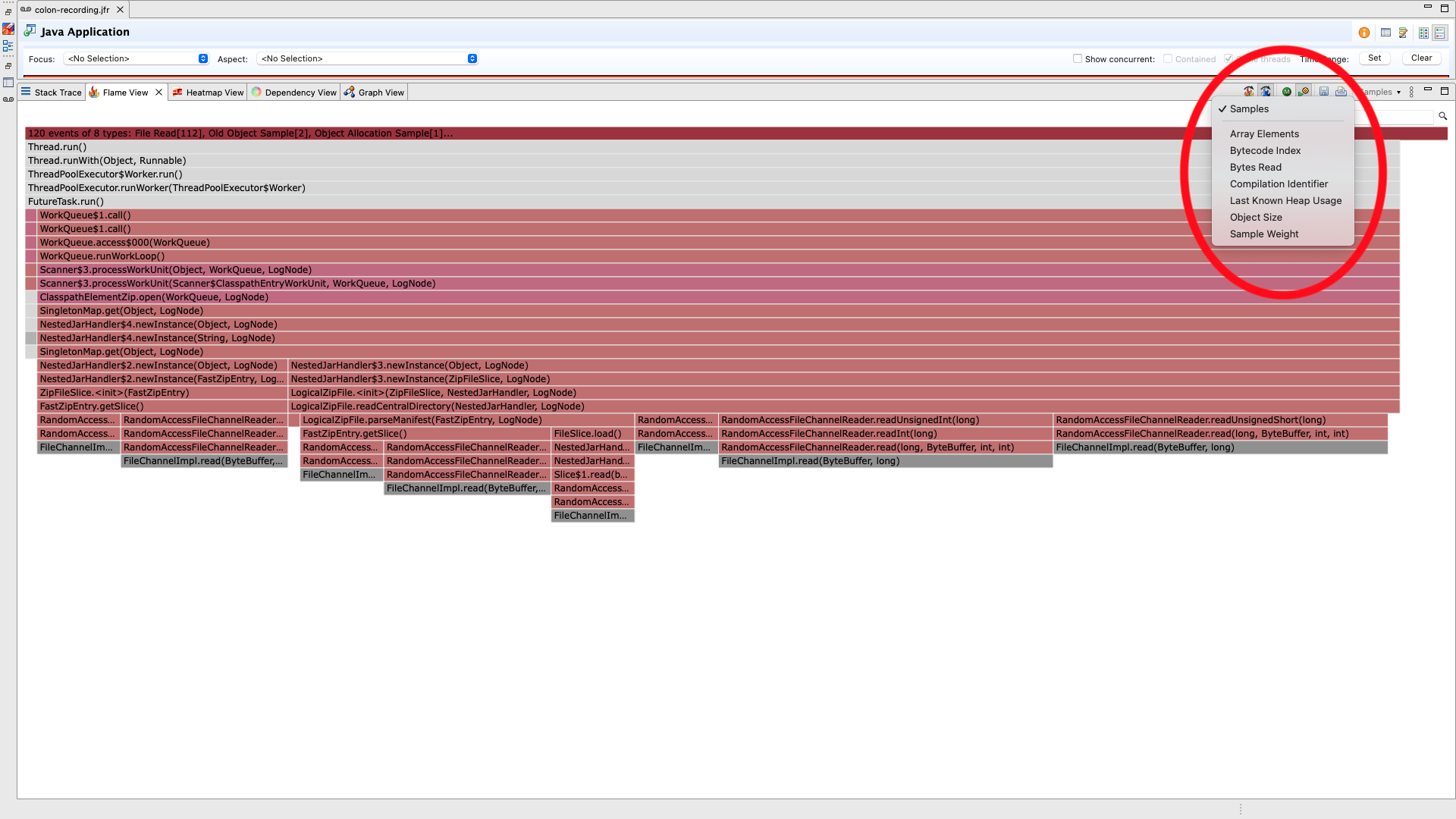Open the Focus selection dropdown

point(136,58)
